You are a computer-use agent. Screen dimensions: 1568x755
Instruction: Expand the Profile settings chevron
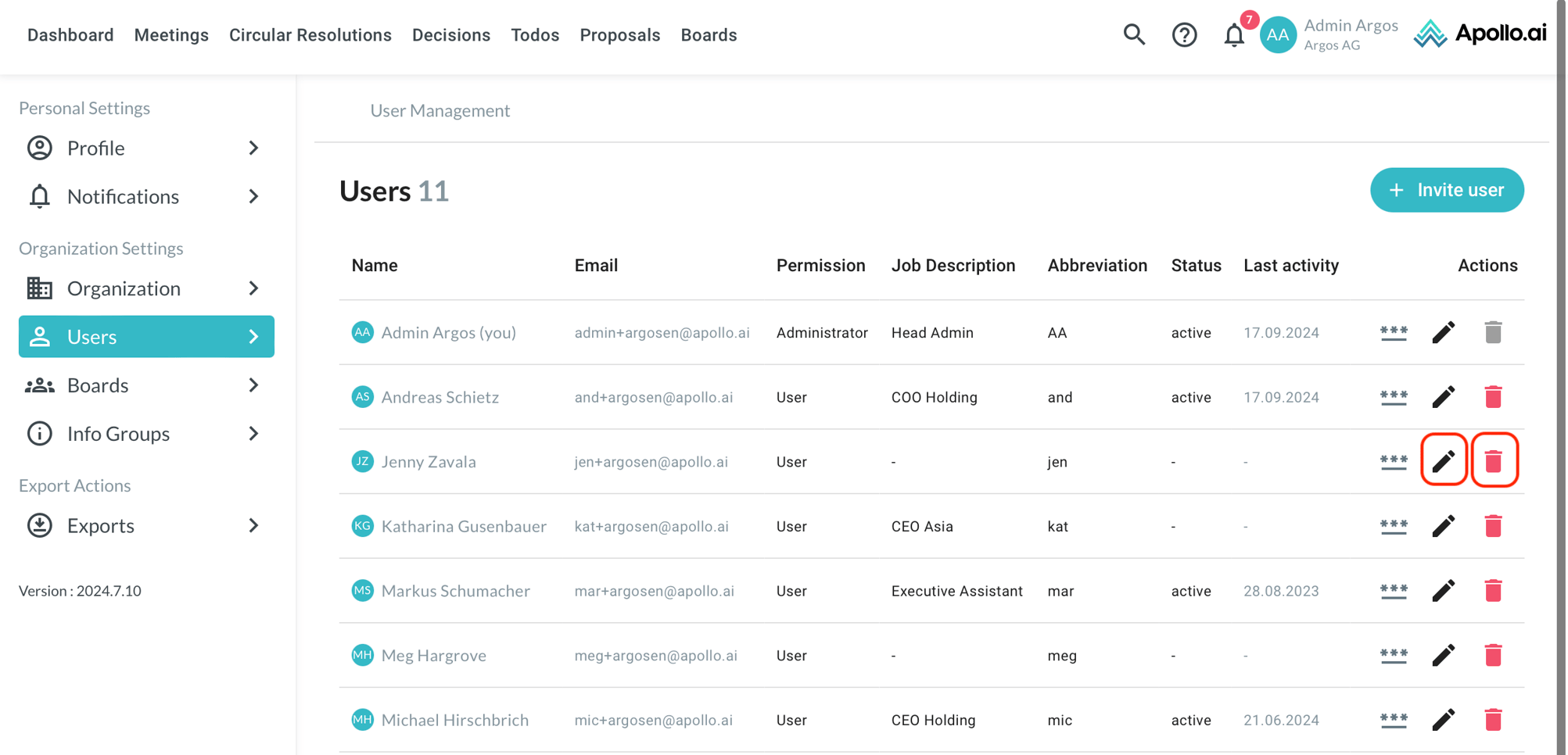coord(253,148)
